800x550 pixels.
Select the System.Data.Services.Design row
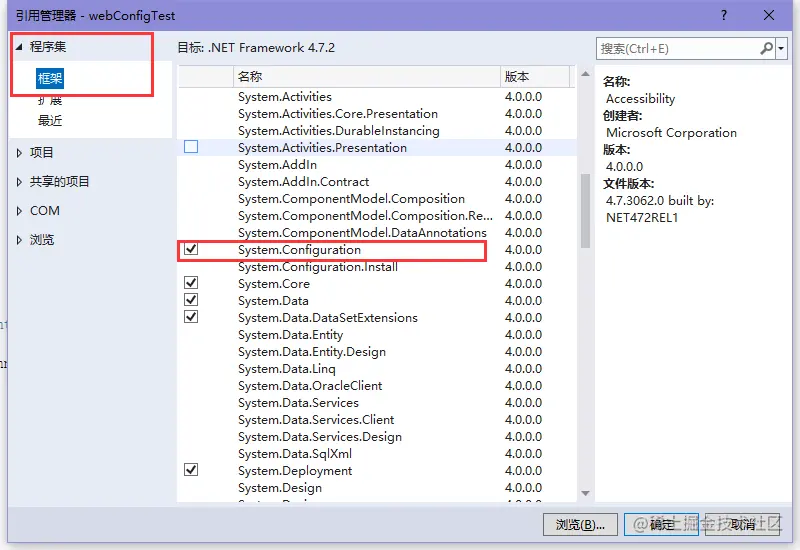(x=377, y=437)
